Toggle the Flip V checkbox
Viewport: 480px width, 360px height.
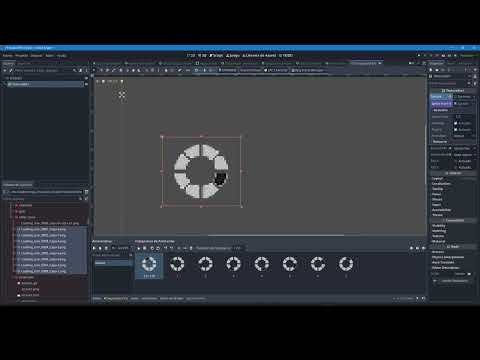tap(456, 167)
